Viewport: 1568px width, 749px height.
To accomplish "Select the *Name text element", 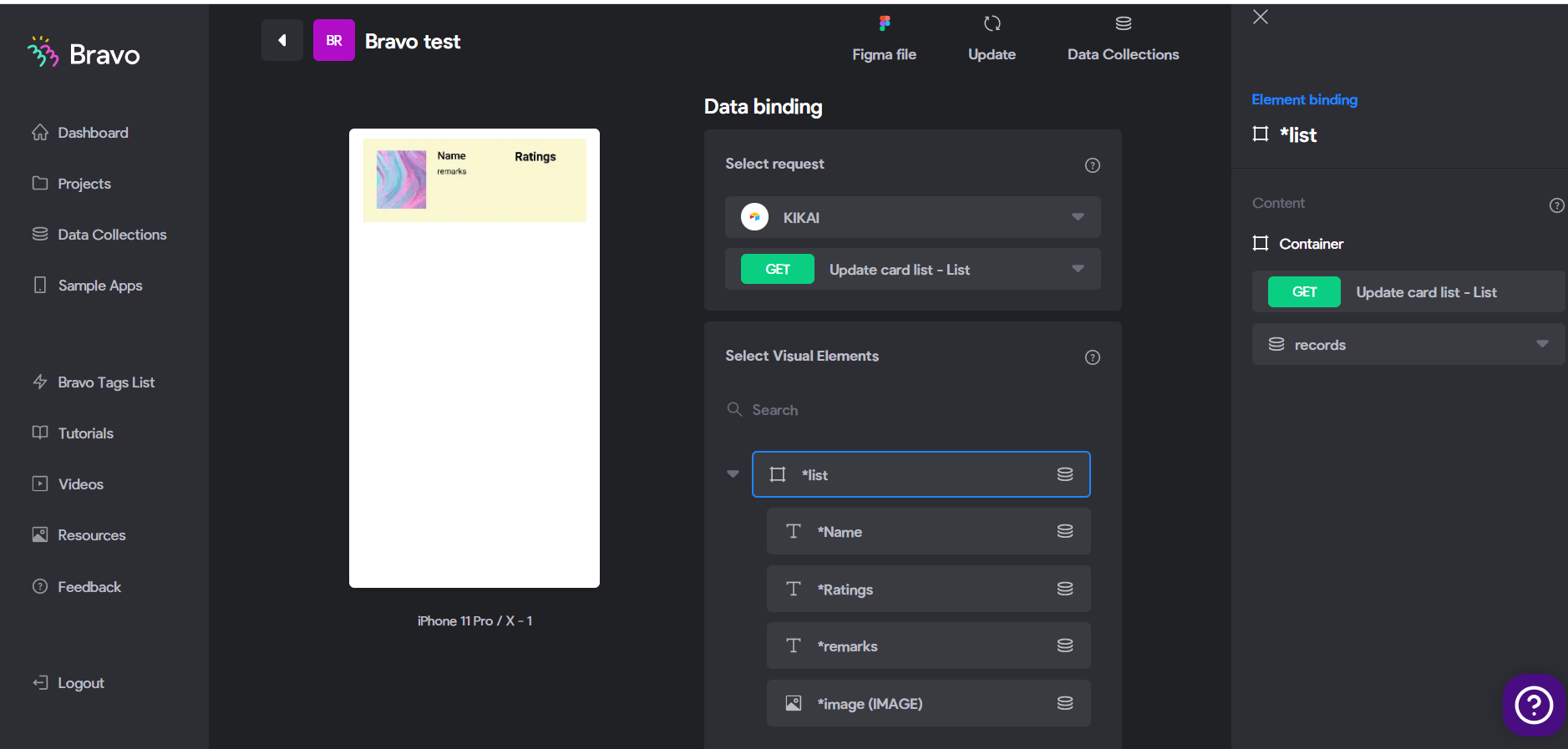I will coord(928,531).
